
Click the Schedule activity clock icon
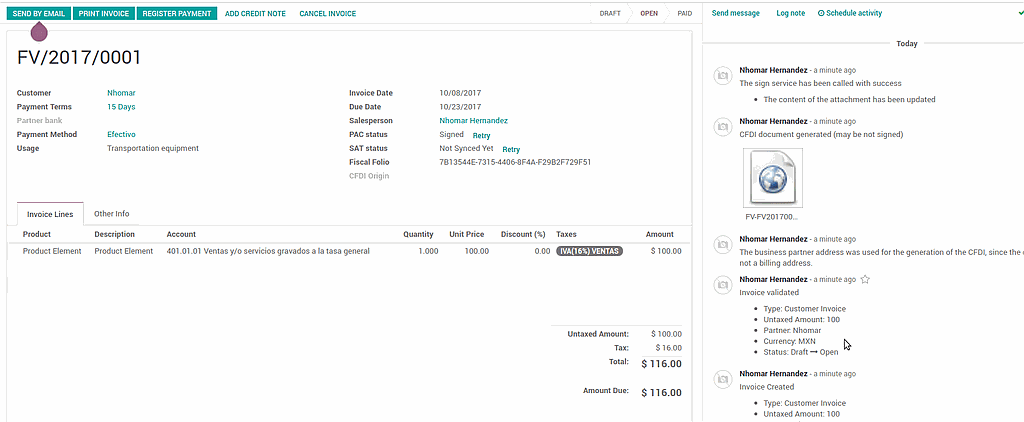(x=822, y=14)
